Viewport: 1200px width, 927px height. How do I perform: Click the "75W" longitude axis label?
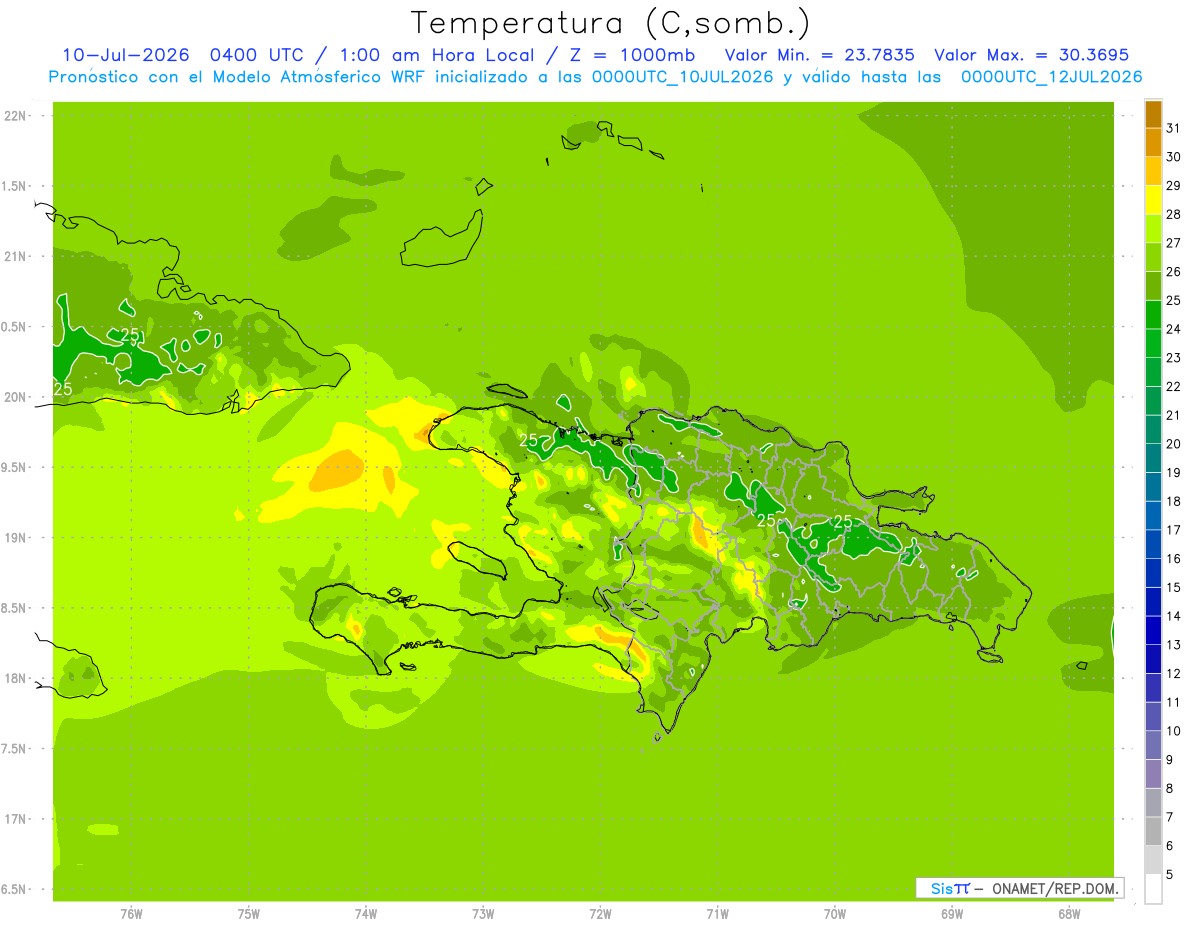click(249, 914)
